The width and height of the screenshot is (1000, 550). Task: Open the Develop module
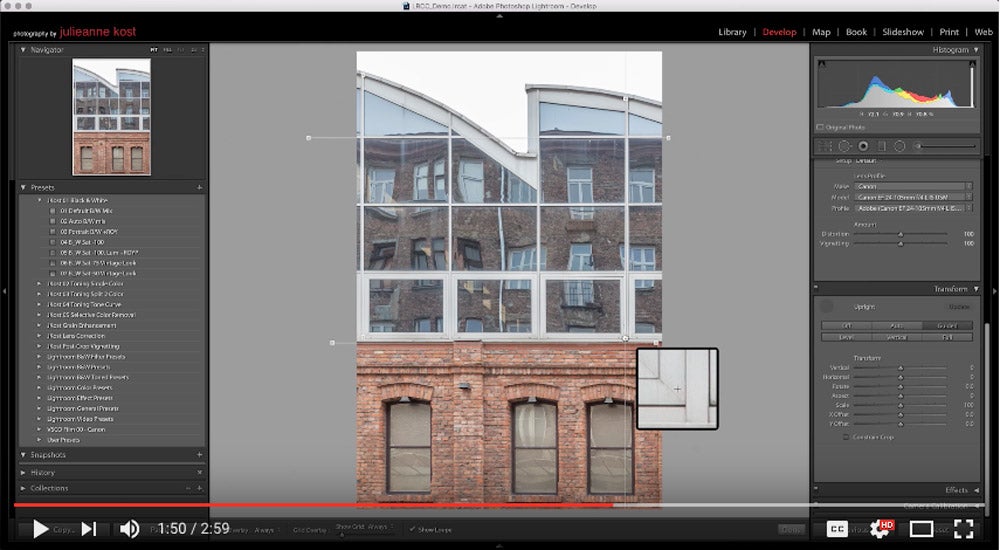[779, 32]
